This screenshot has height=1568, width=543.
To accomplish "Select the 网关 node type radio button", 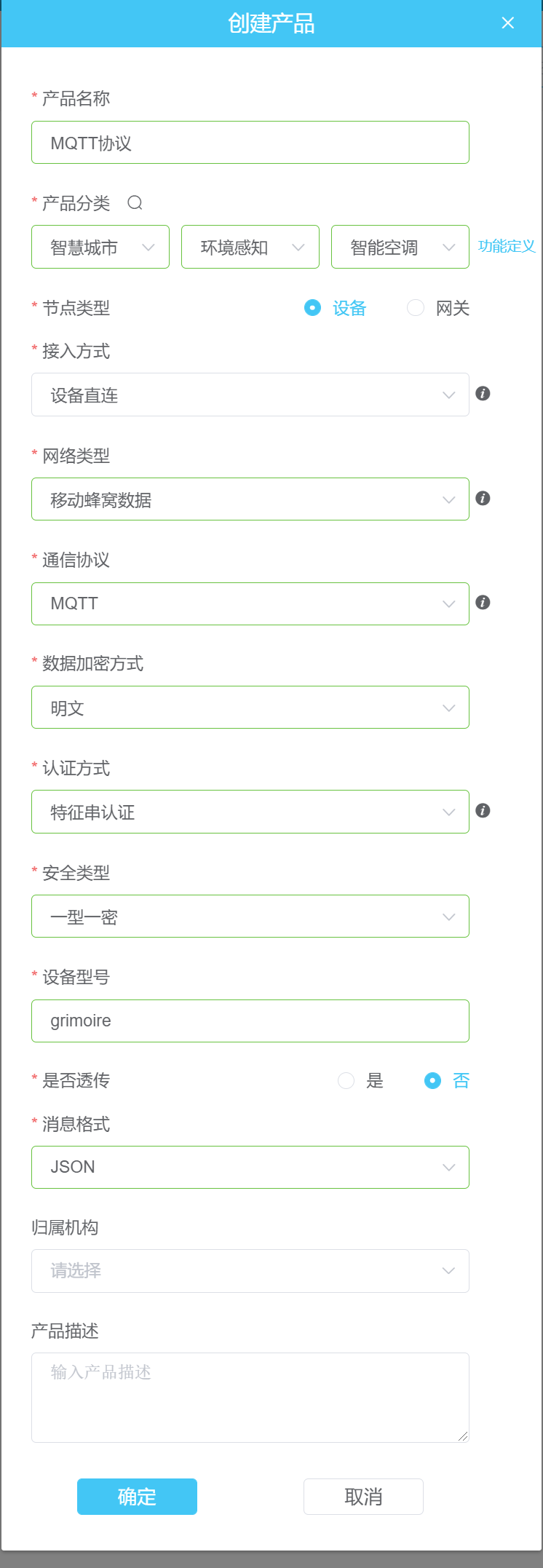I will click(x=415, y=308).
